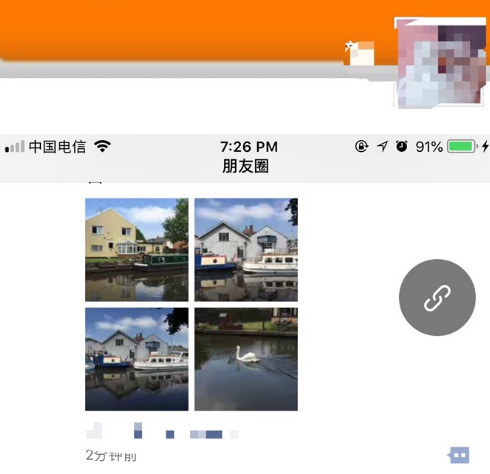Screen dimensions: 490x474
Task: Open the top-right boathouse photo with the white cruiser
Action: (246, 250)
